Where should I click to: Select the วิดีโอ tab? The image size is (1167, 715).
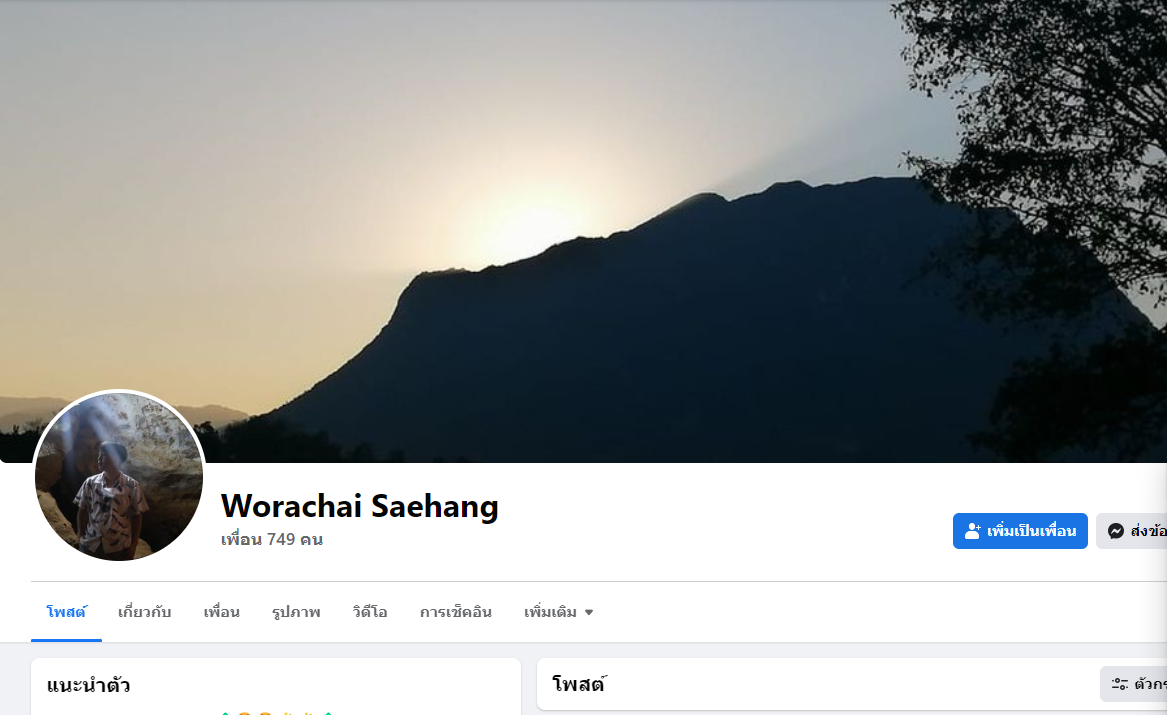coord(370,612)
